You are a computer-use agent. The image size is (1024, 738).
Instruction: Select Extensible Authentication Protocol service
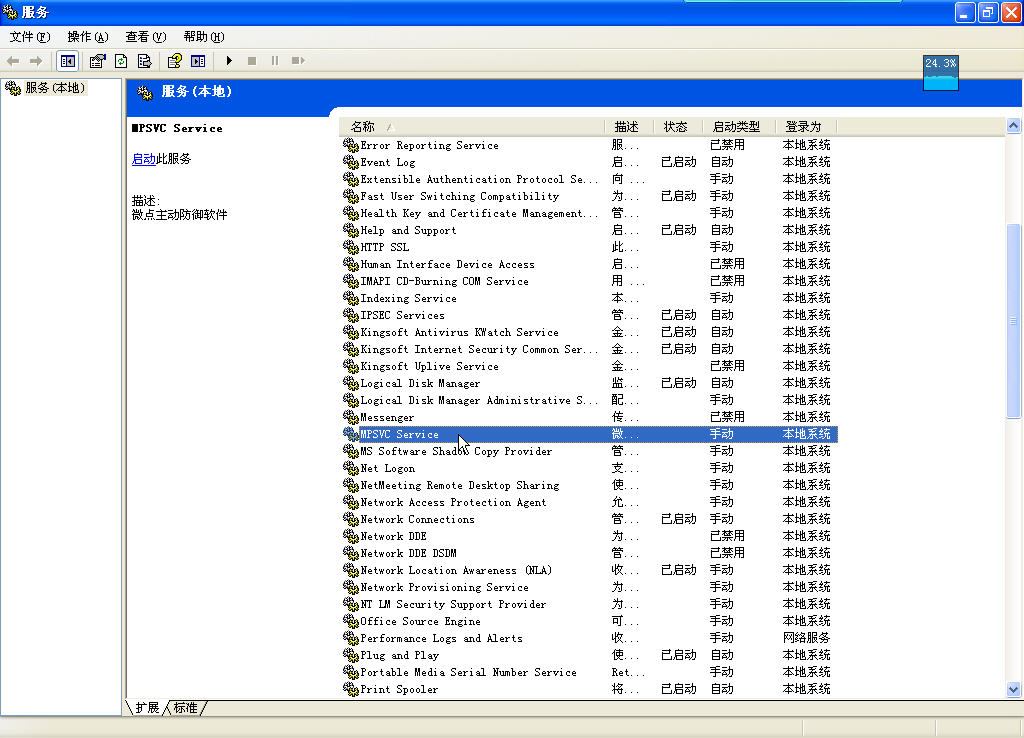[588, 179]
